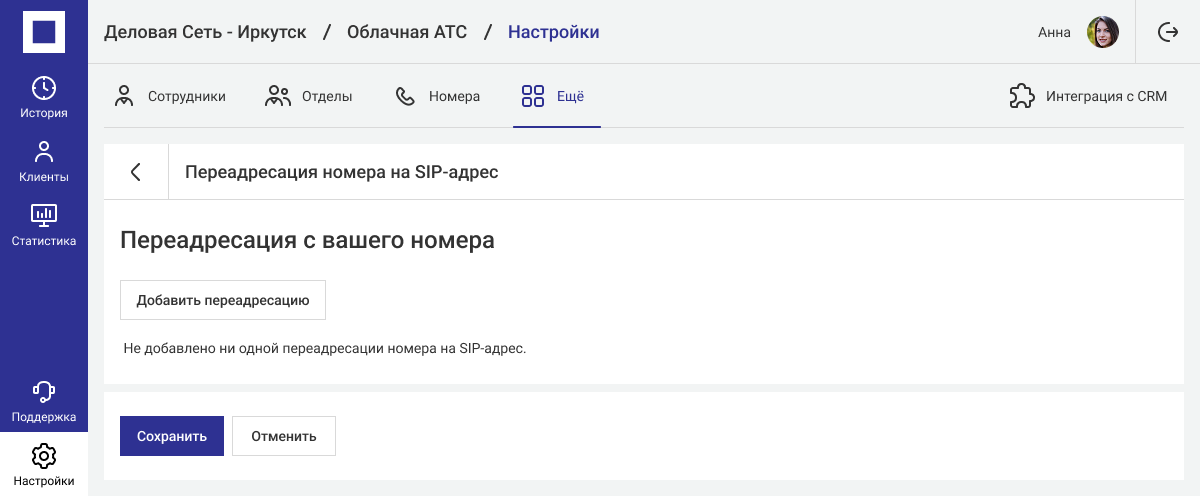The image size is (1200, 496).
Task: Switch to the Отделы tab
Action: tap(309, 97)
